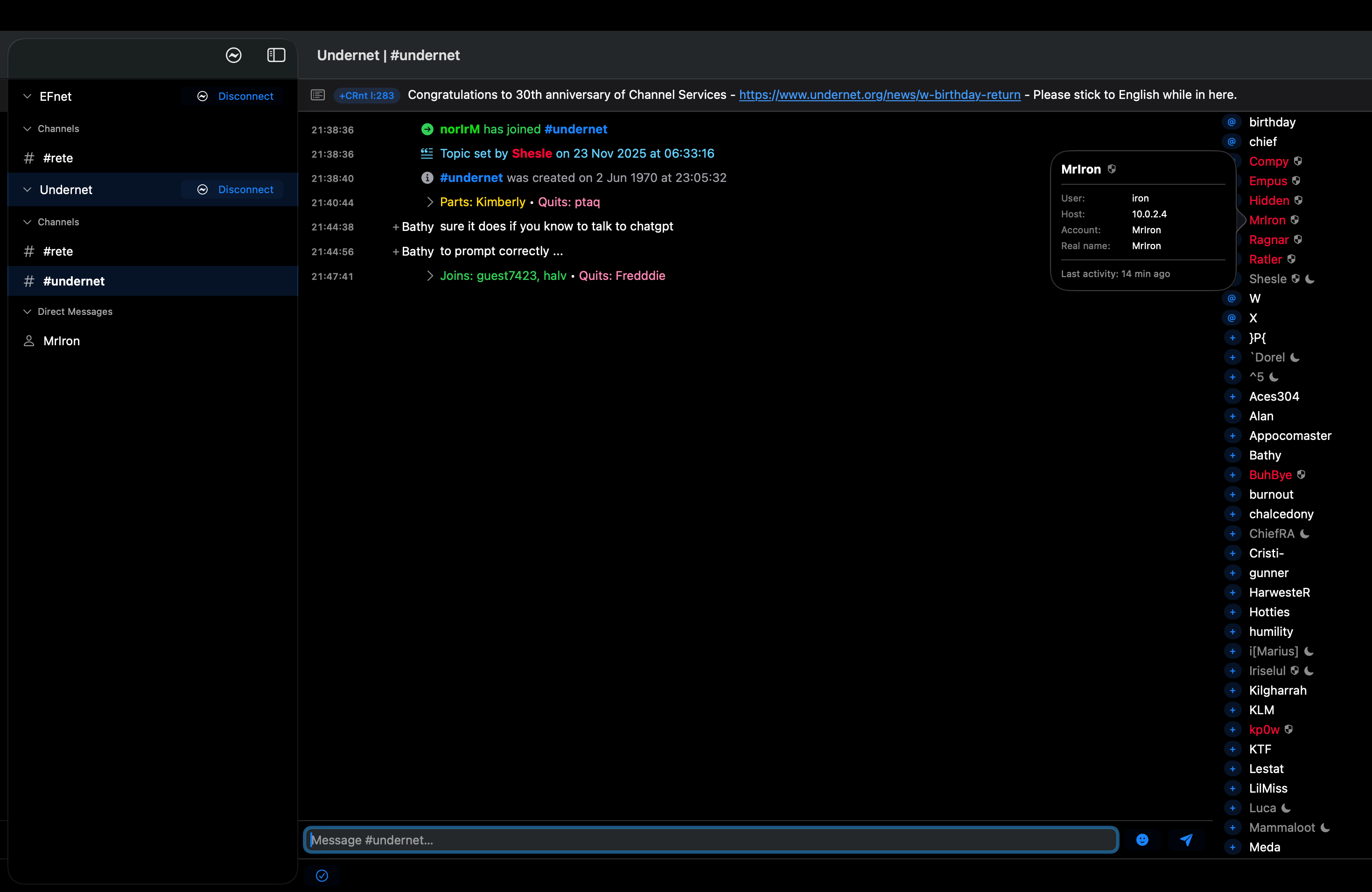This screenshot has height=892, width=1372.
Task: Collapse the sidebar panel icon
Action: [276, 55]
